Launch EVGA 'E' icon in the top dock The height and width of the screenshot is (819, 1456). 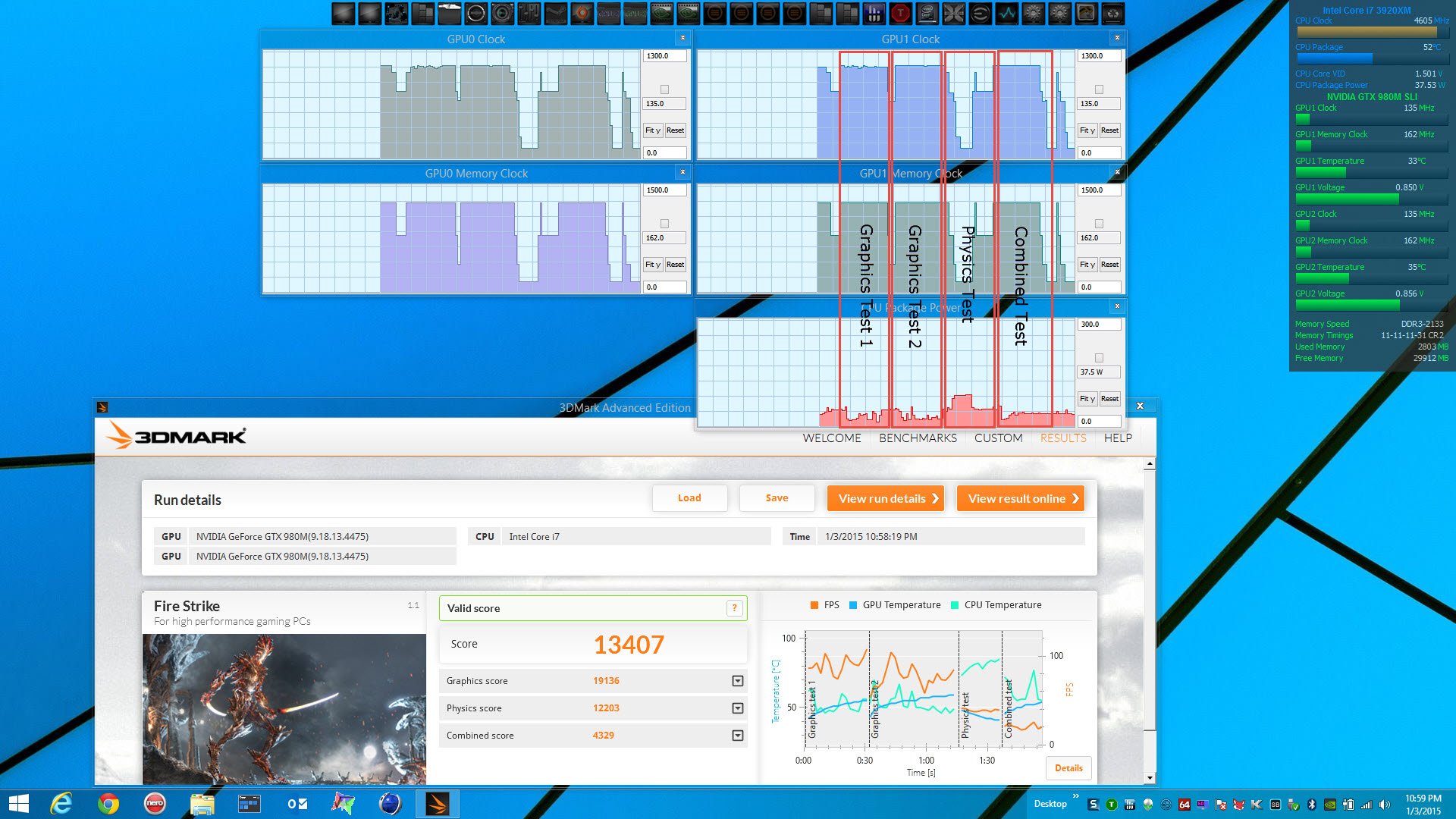pyautogui.click(x=980, y=13)
